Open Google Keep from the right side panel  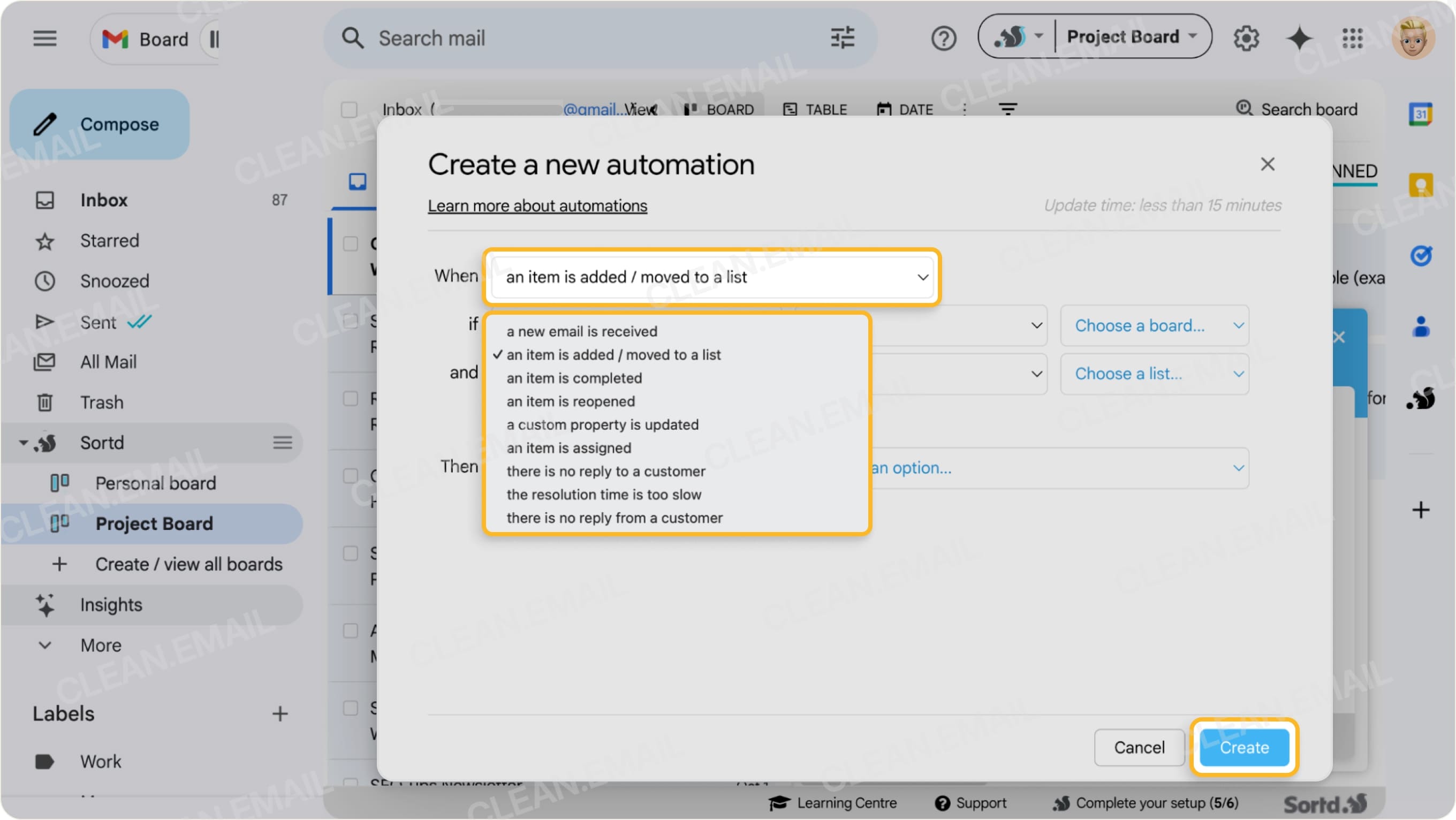pyautogui.click(x=1423, y=185)
